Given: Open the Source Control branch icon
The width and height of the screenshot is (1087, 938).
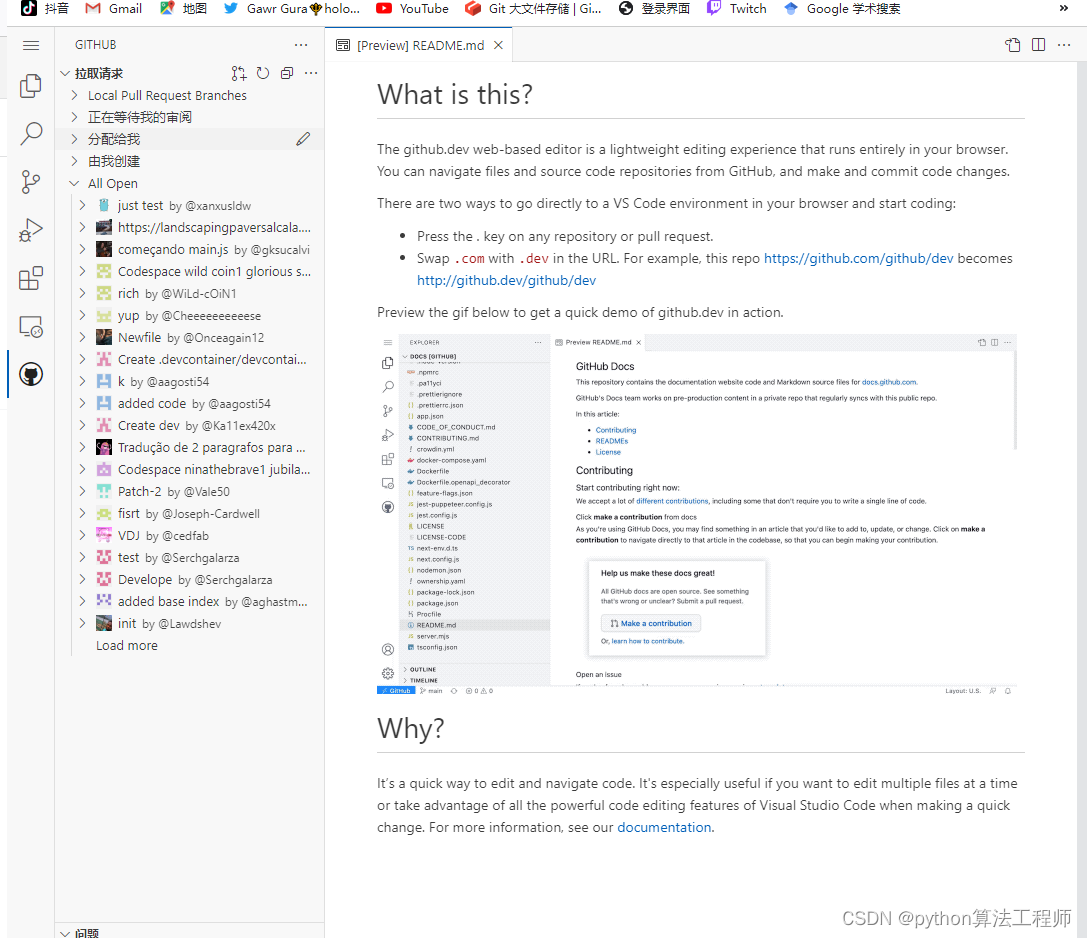Looking at the screenshot, I should click(31, 182).
